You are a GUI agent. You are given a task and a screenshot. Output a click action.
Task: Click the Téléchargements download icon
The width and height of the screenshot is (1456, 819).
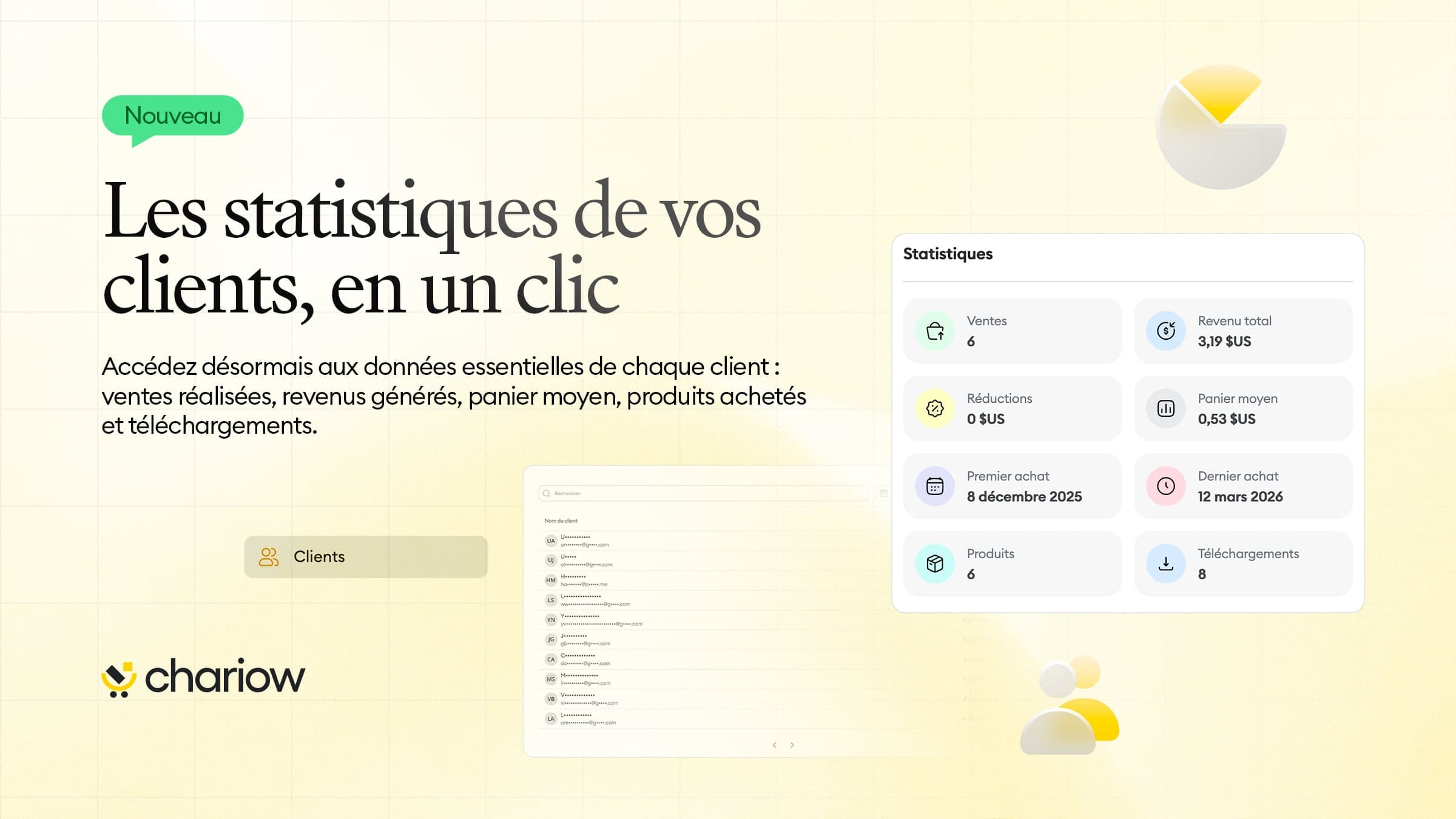pyautogui.click(x=1165, y=564)
